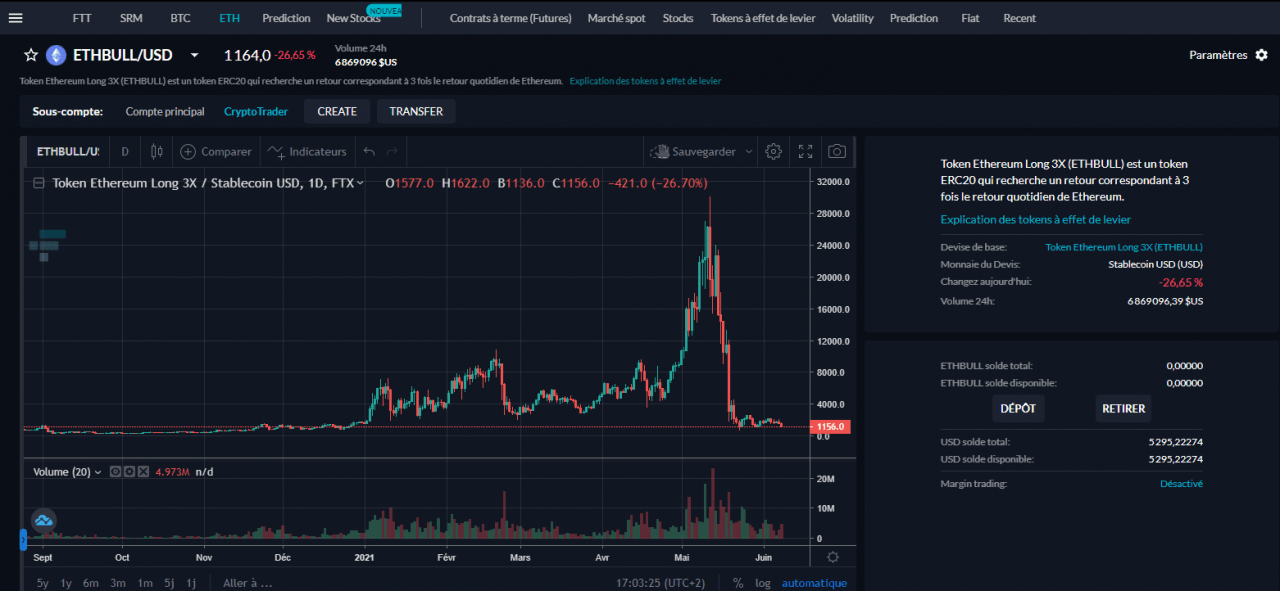Open the Indicateurs indicators panel
Screen dimensions: 1280x591
tap(308, 152)
